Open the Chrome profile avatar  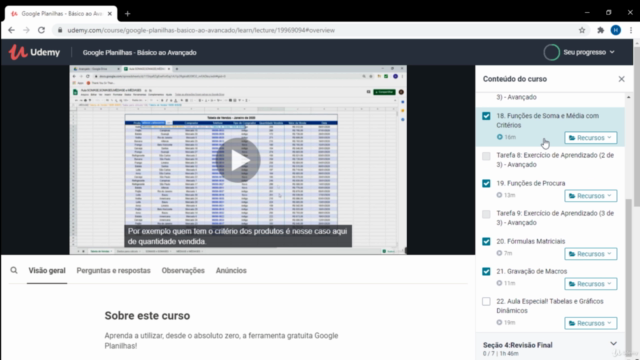(x=616, y=30)
